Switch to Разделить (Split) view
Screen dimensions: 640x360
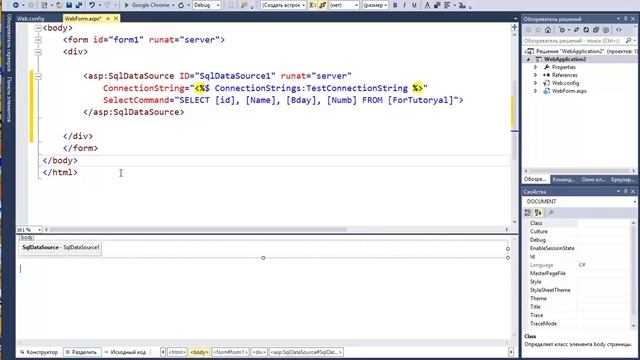point(82,352)
